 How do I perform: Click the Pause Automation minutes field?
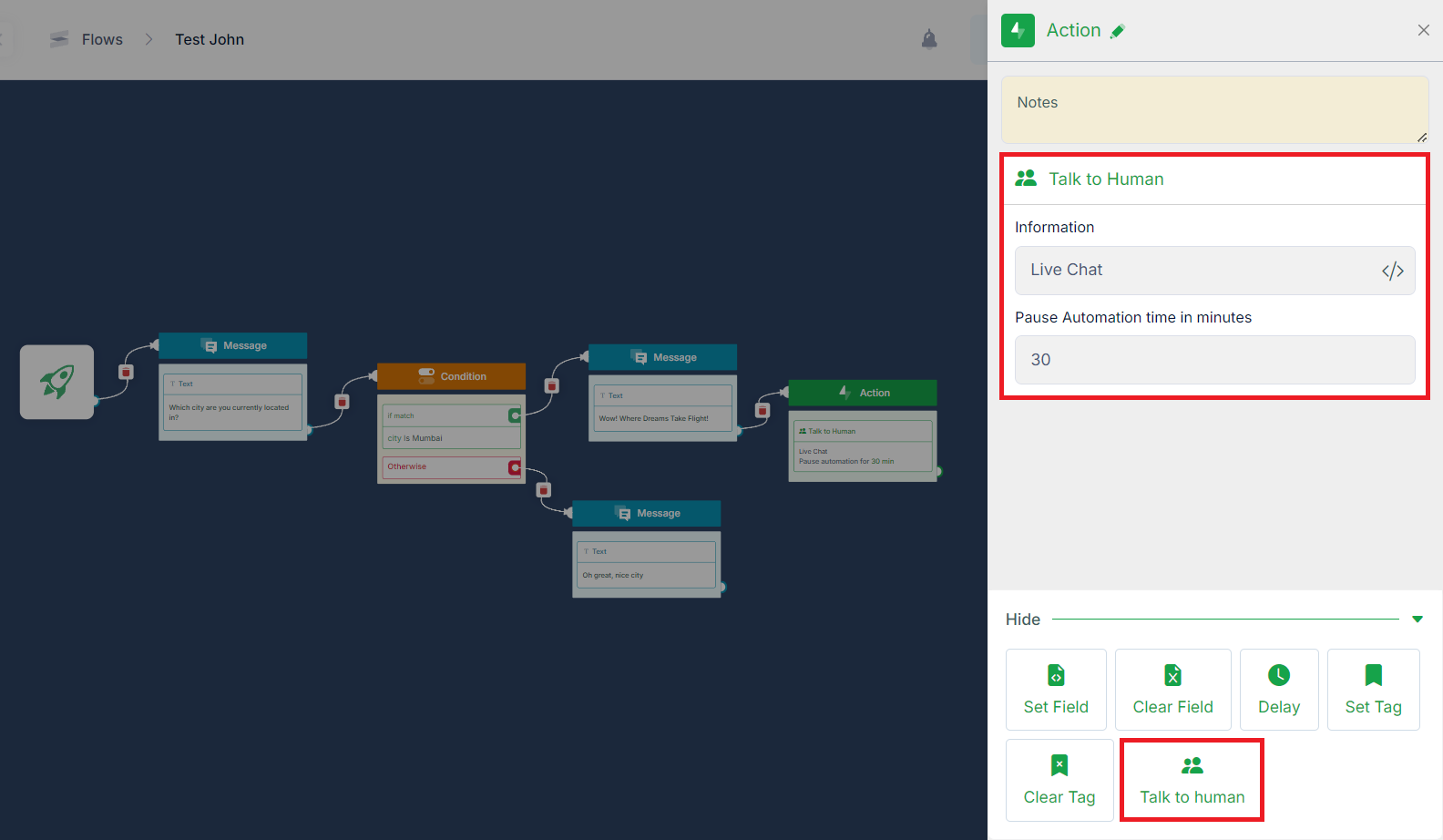pyautogui.click(x=1214, y=360)
